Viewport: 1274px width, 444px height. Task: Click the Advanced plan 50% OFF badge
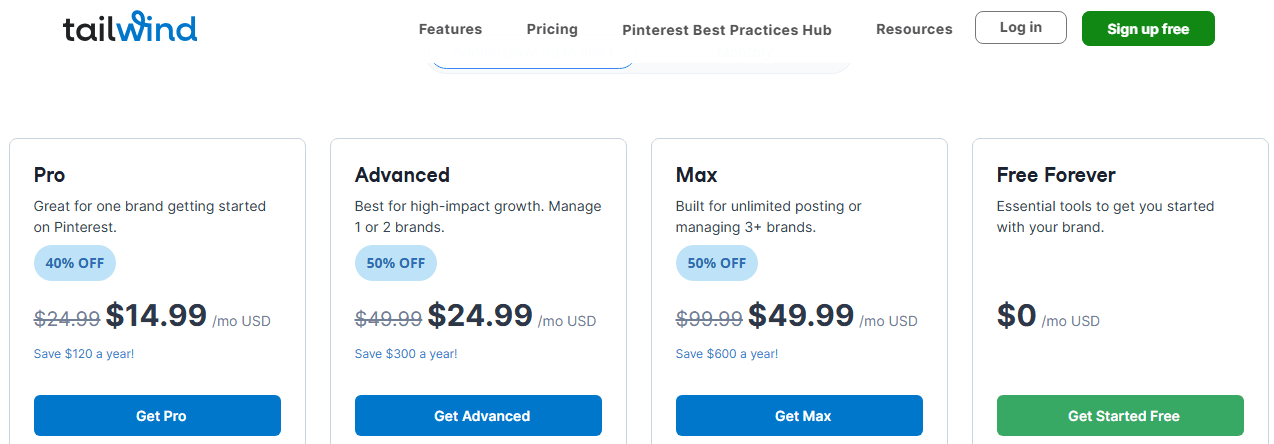click(396, 263)
